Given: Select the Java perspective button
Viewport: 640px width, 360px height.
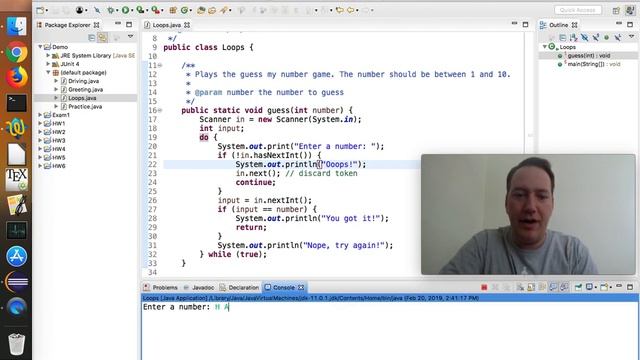Looking at the screenshot, I should [x=629, y=10].
